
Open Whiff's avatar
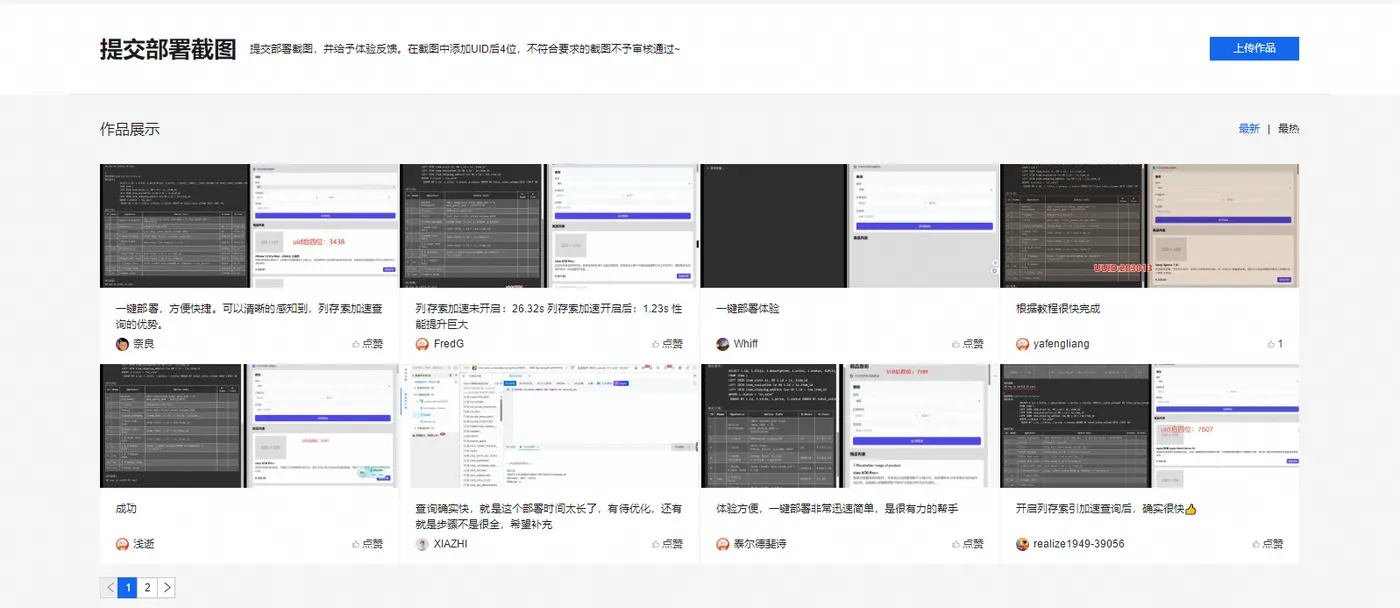[722, 344]
